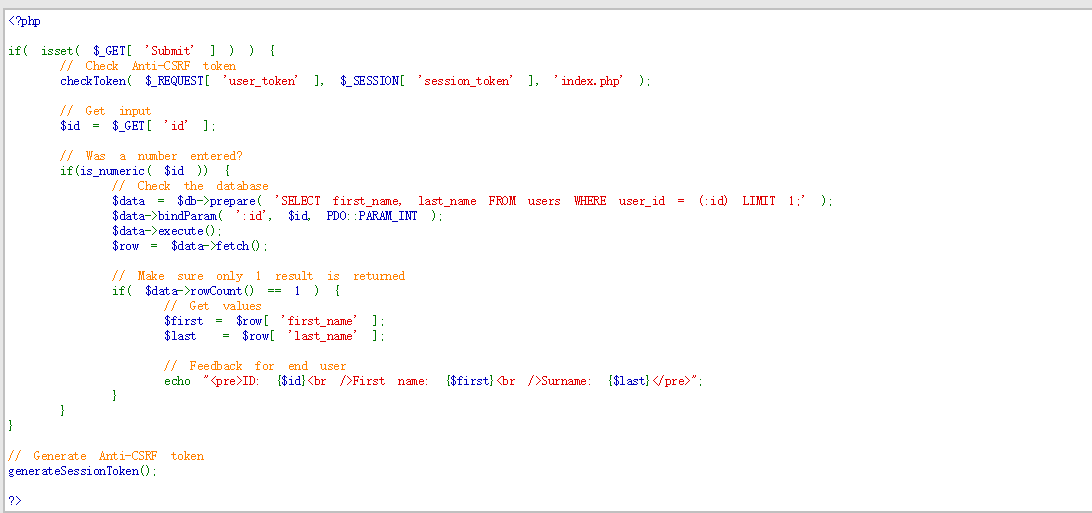Click the bindParam PDO::PARAM_INT line

tap(278, 216)
